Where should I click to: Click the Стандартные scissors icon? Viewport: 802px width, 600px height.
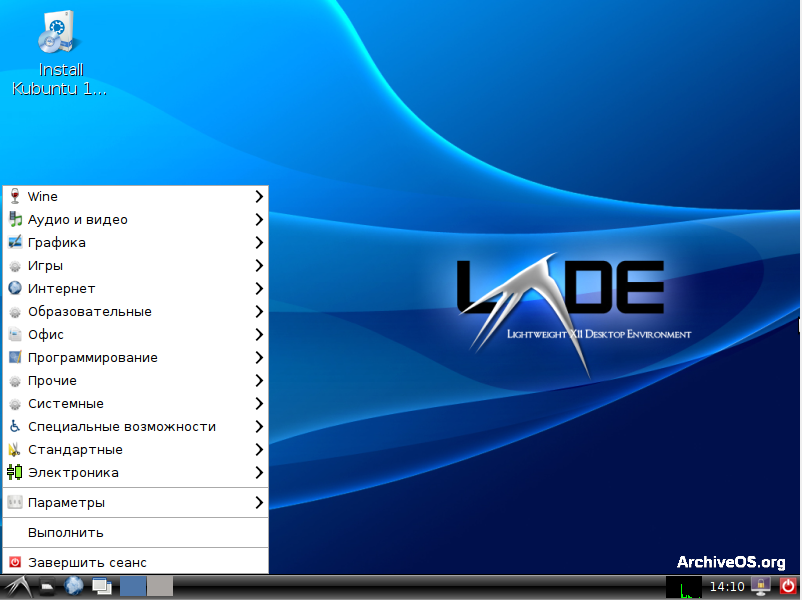pyautogui.click(x=15, y=450)
